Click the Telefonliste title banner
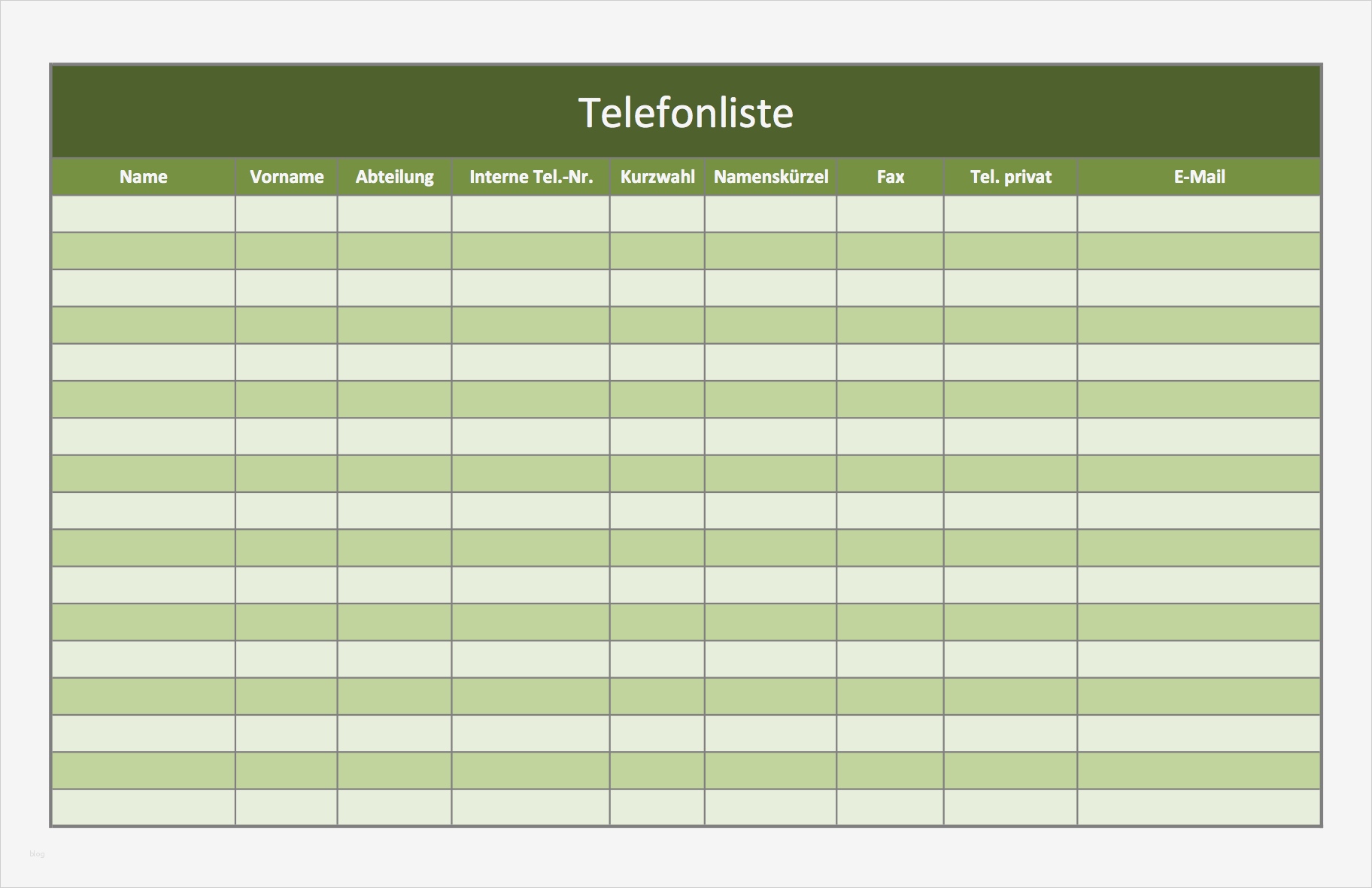 (x=685, y=112)
